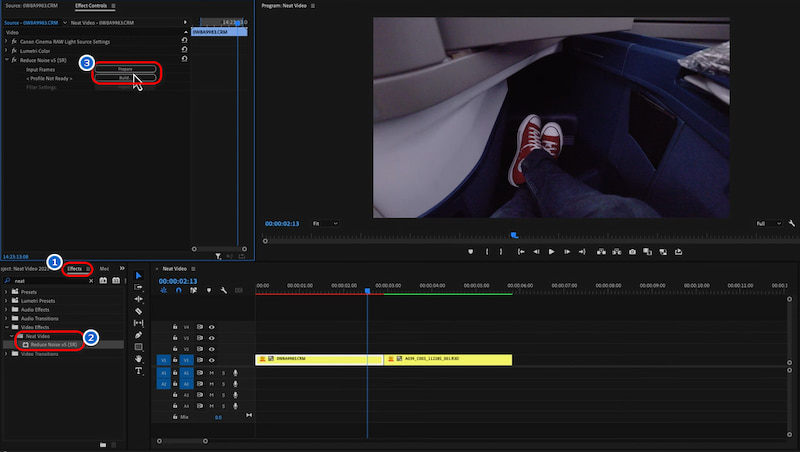Toggle V4 track visibility eye
Viewport: 800px width, 452px height.
212,327
